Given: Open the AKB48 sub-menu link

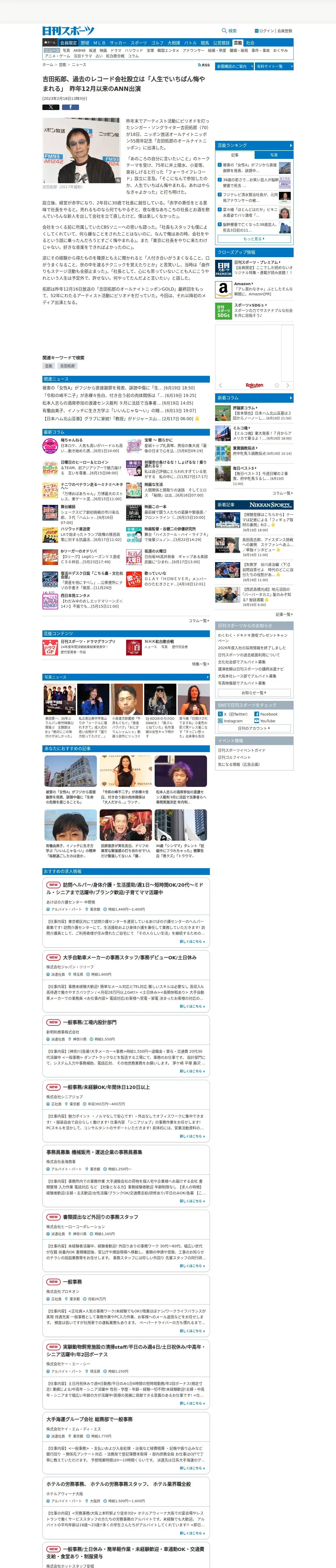Looking at the screenshot, I should tap(80, 50).
